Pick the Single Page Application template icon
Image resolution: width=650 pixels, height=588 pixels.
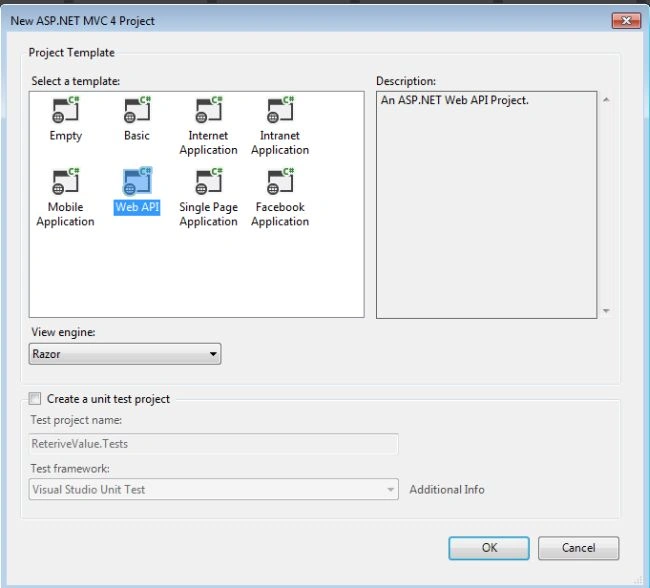click(x=209, y=182)
